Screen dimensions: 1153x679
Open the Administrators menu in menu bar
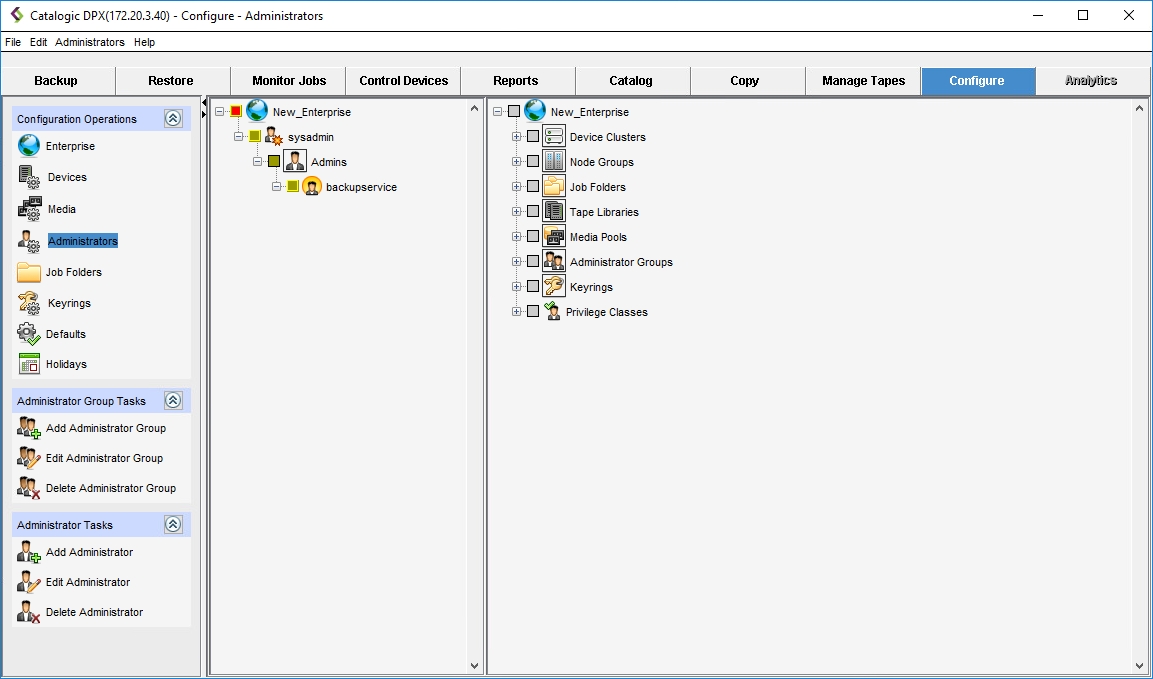90,42
